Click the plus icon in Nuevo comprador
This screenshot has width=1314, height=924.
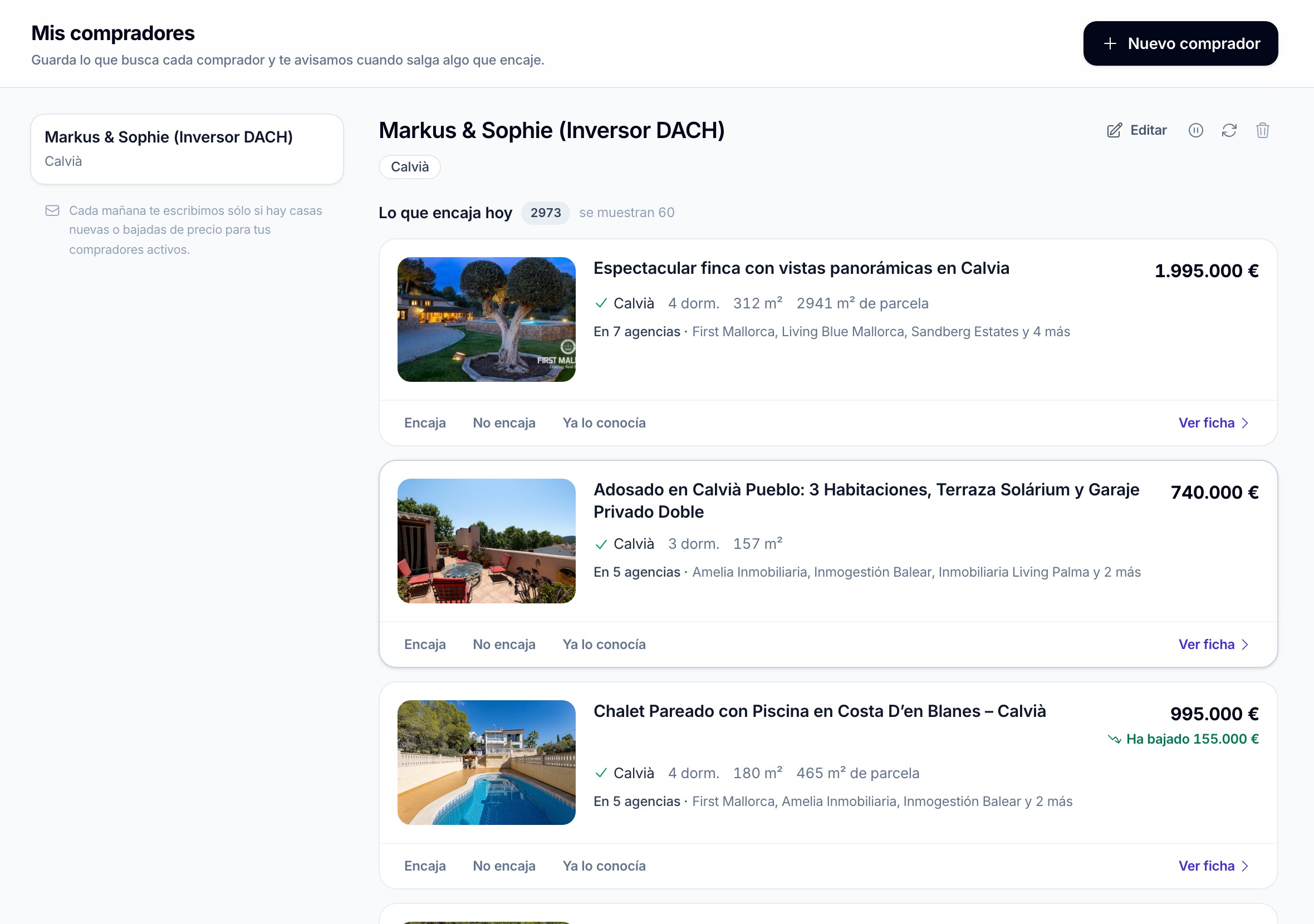1110,43
